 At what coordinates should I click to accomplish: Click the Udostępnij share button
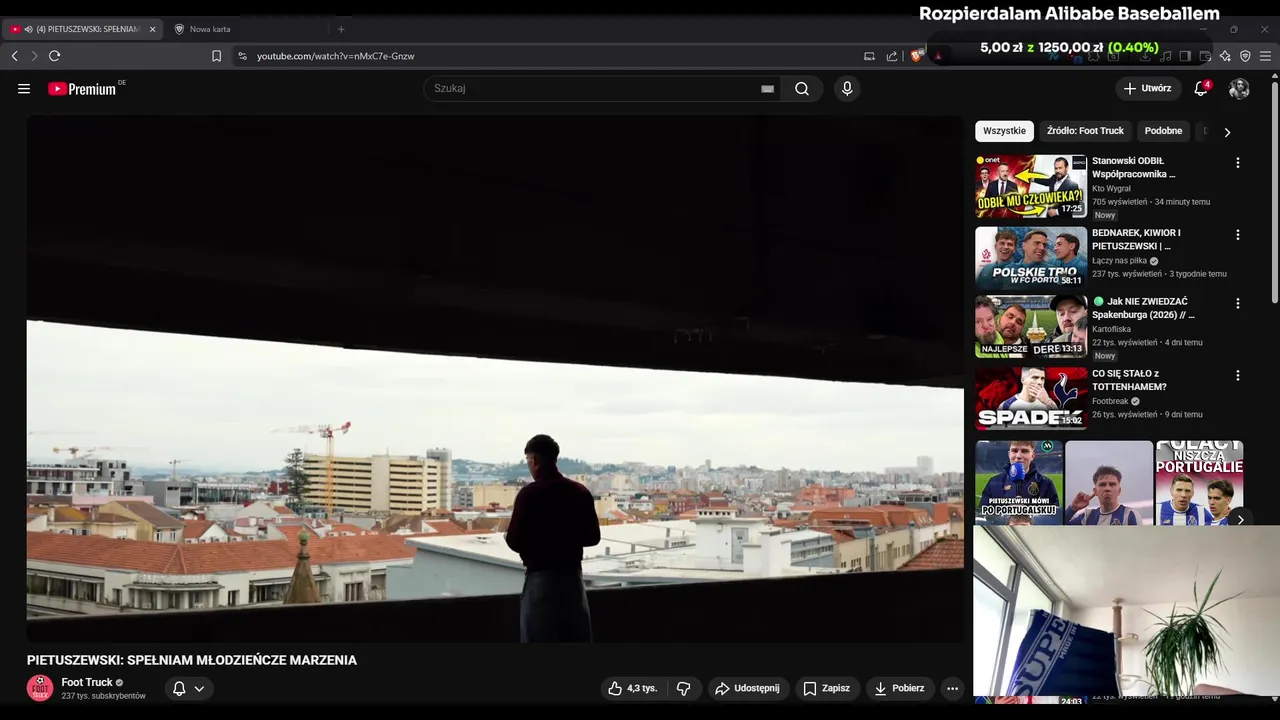coord(747,688)
